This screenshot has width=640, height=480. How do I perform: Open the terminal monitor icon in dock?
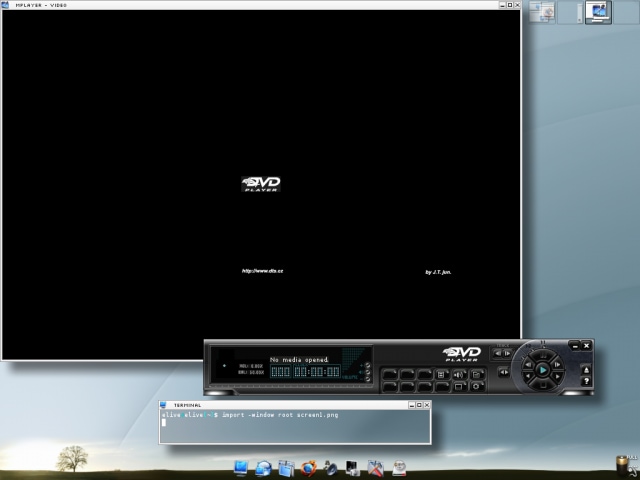(240, 468)
